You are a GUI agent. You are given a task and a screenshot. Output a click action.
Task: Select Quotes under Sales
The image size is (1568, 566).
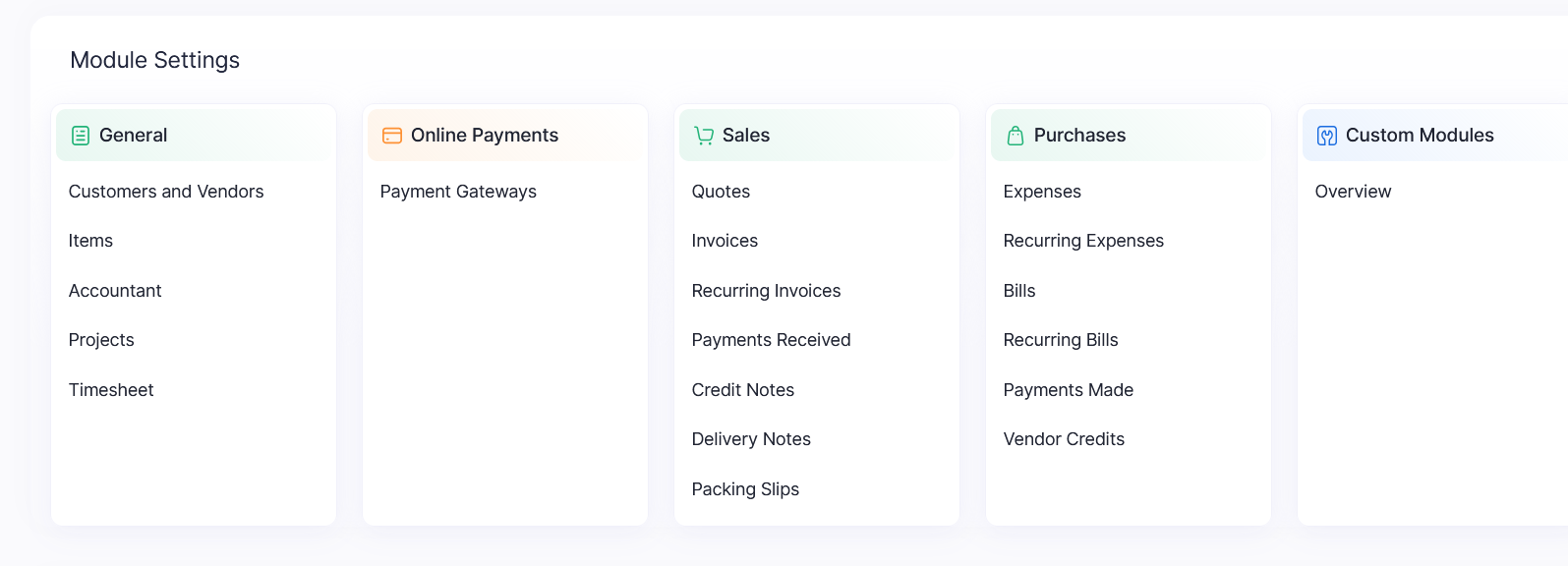click(721, 192)
